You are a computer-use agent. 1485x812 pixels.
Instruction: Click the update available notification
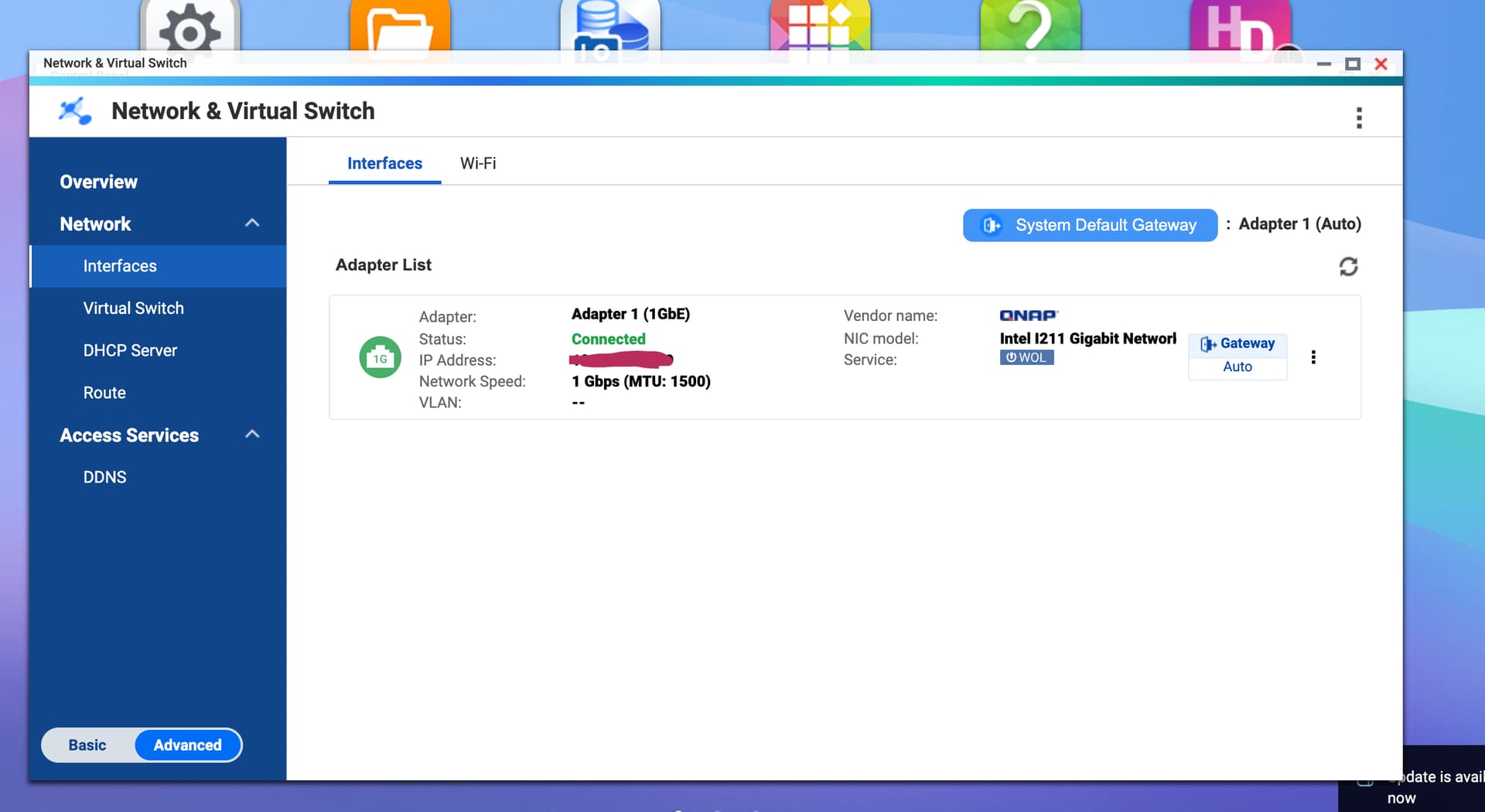click(1412, 779)
